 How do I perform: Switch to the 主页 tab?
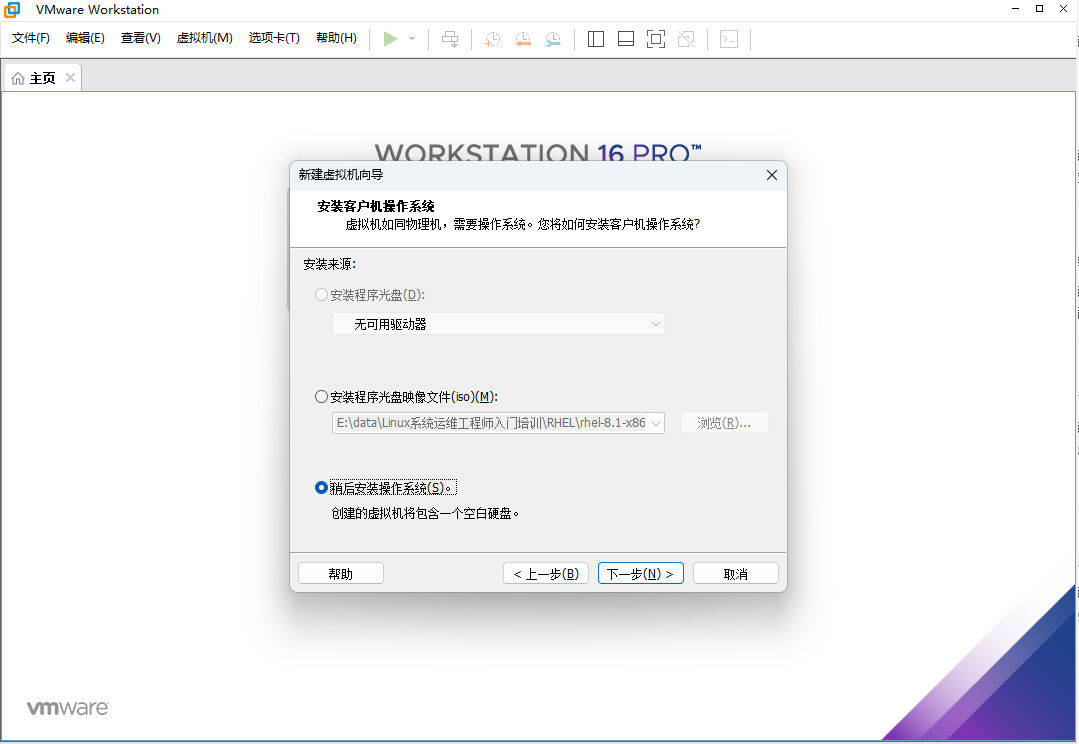pyautogui.click(x=43, y=78)
